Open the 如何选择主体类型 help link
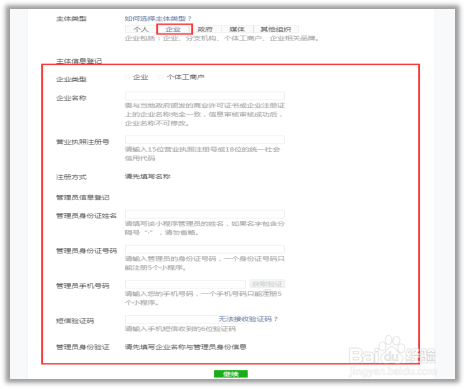 pos(158,18)
